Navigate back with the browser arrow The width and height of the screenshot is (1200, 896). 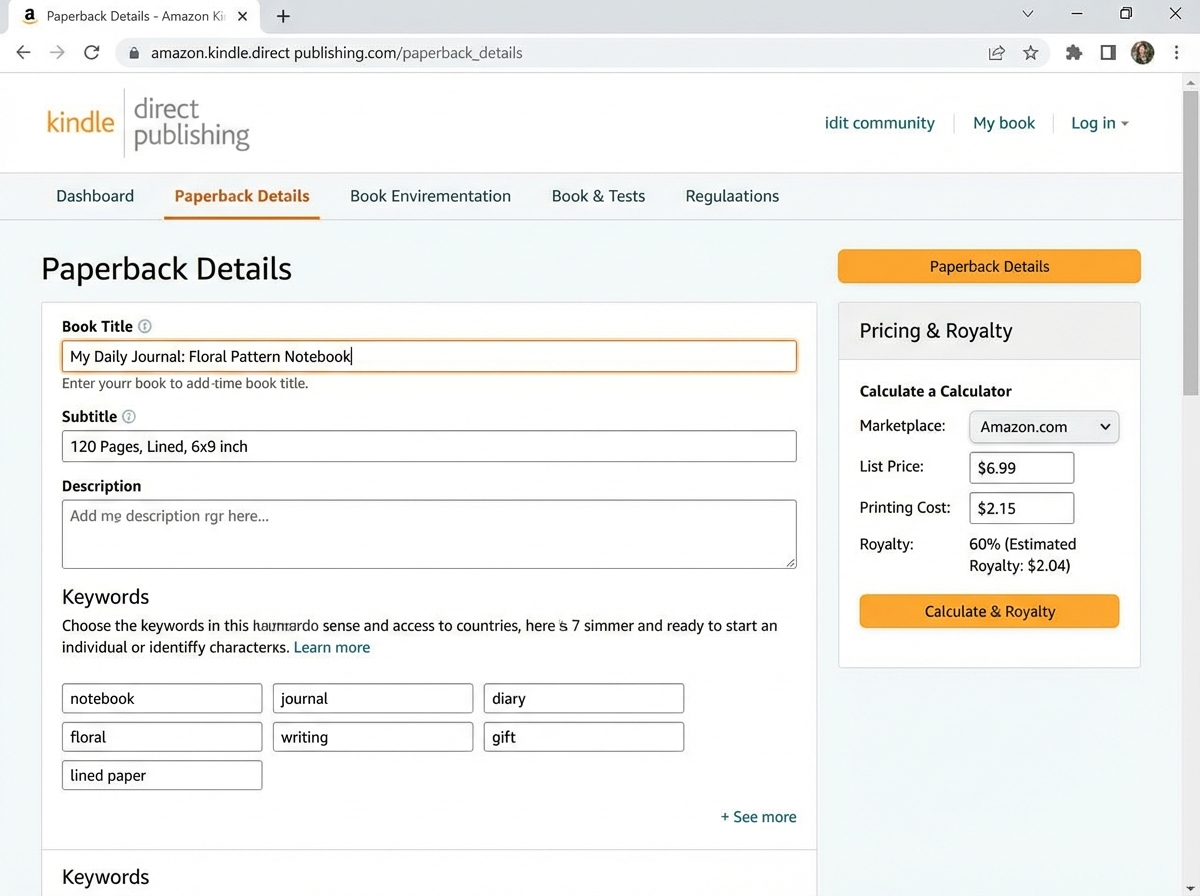click(23, 52)
